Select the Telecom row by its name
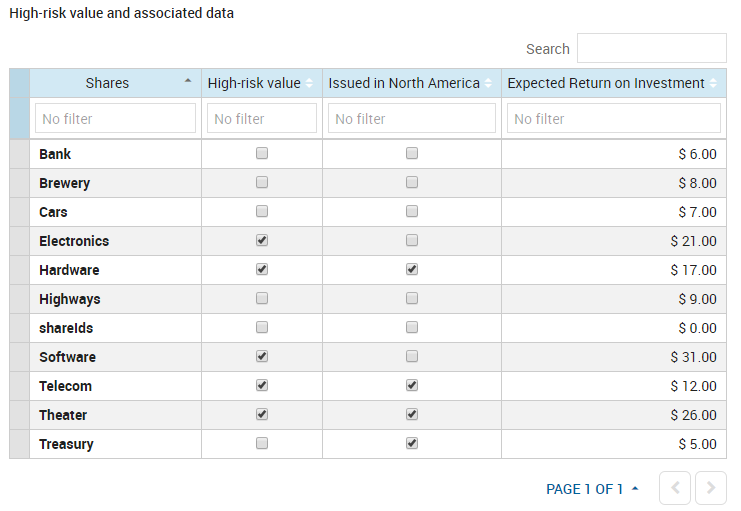 click(x=66, y=386)
